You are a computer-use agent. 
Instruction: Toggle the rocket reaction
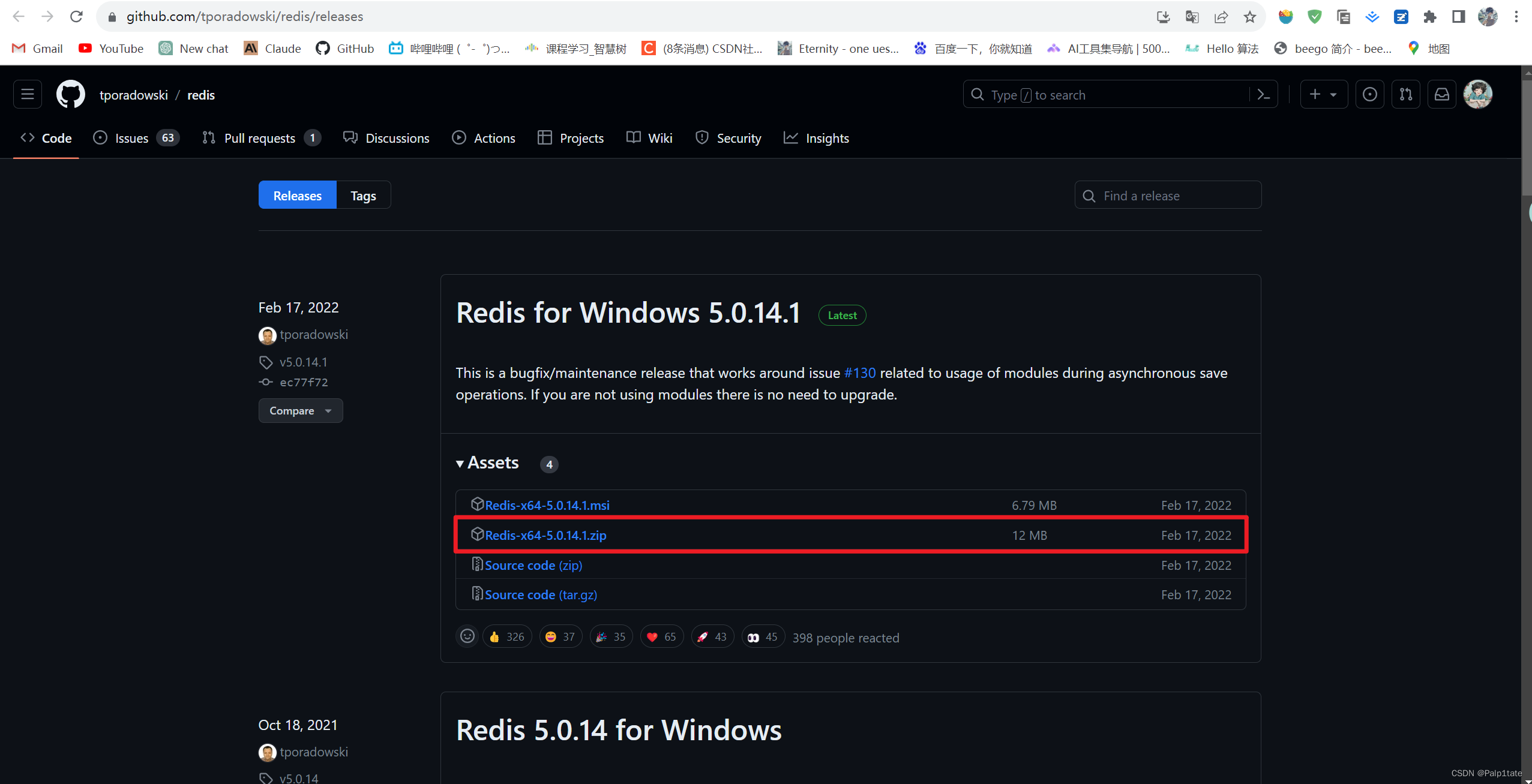712,637
